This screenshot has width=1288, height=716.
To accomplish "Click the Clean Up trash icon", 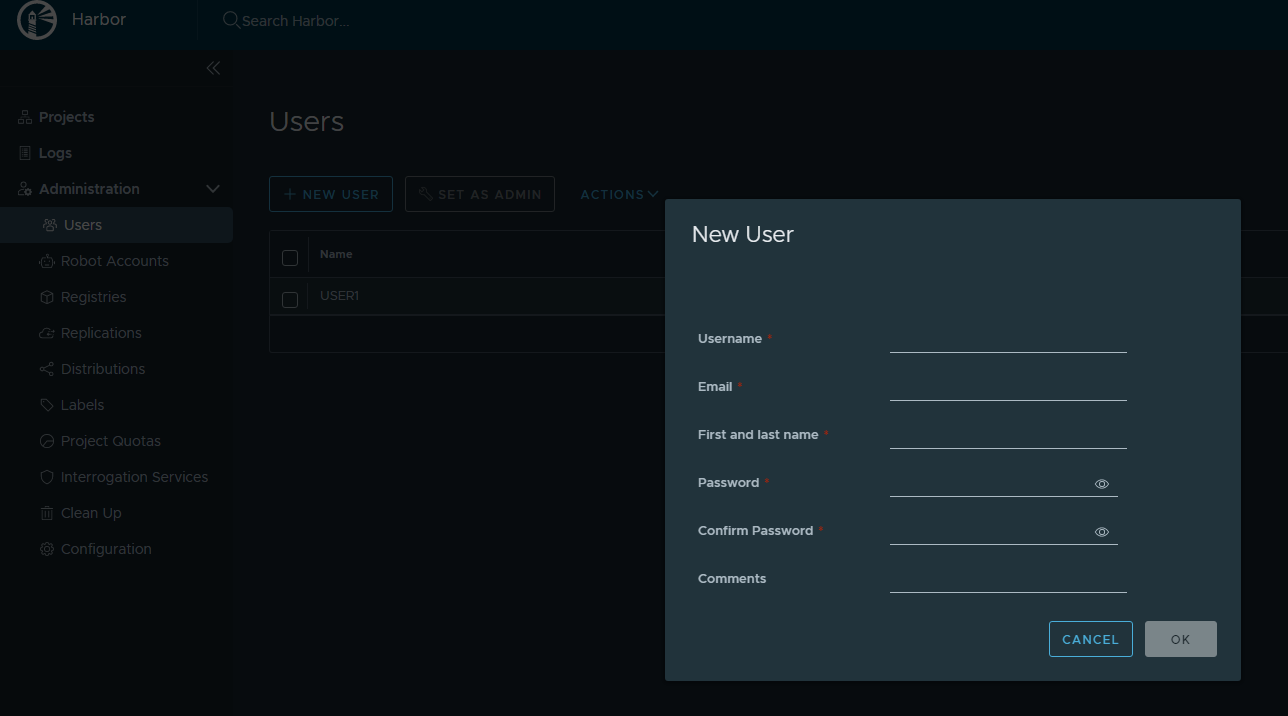I will pos(46,514).
